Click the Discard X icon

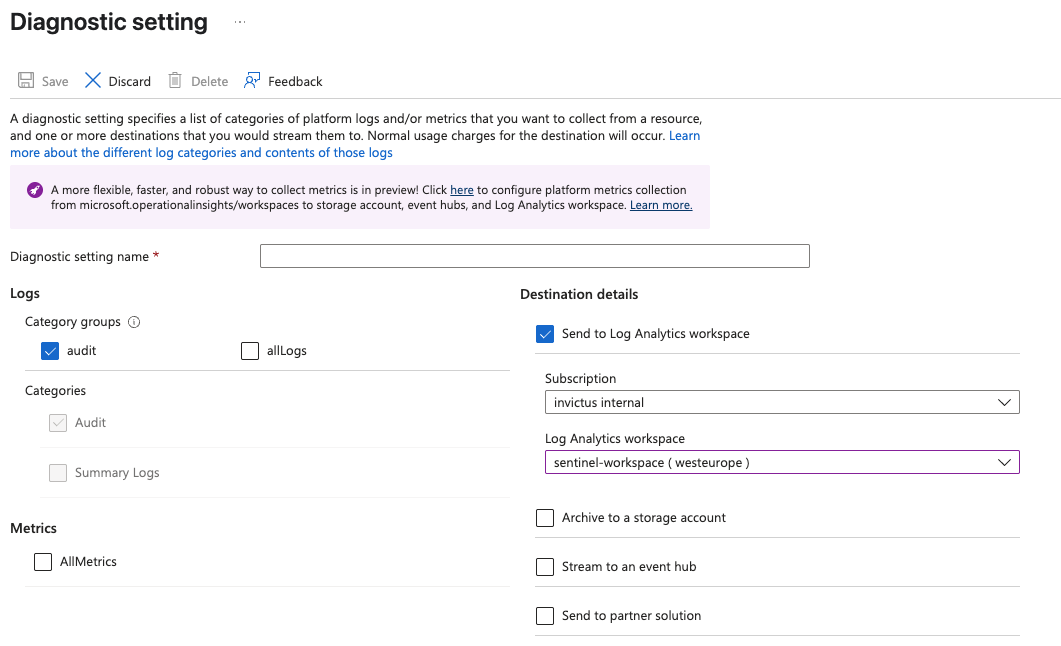pyautogui.click(x=93, y=81)
